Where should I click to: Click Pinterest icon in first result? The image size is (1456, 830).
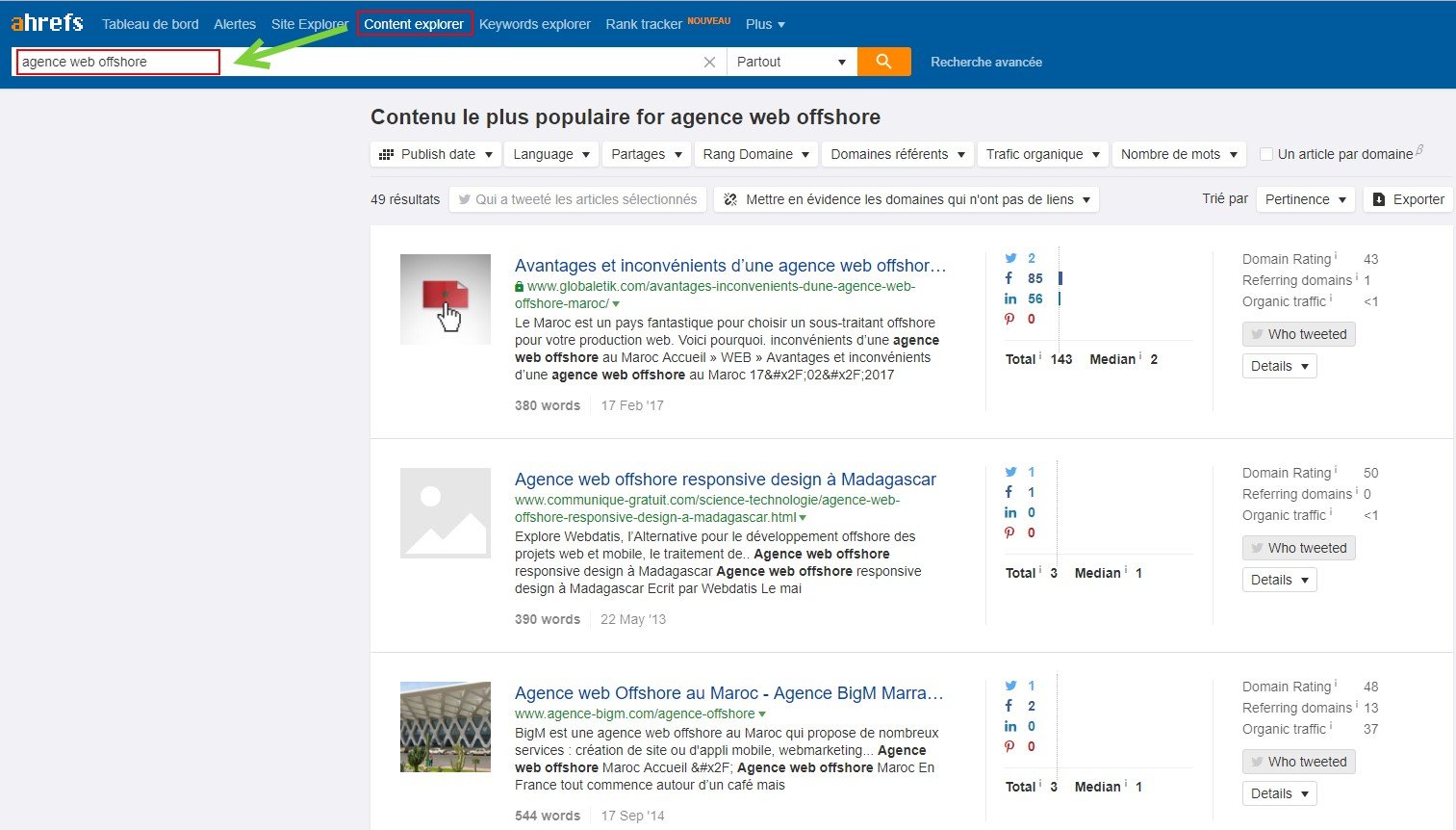(1009, 319)
